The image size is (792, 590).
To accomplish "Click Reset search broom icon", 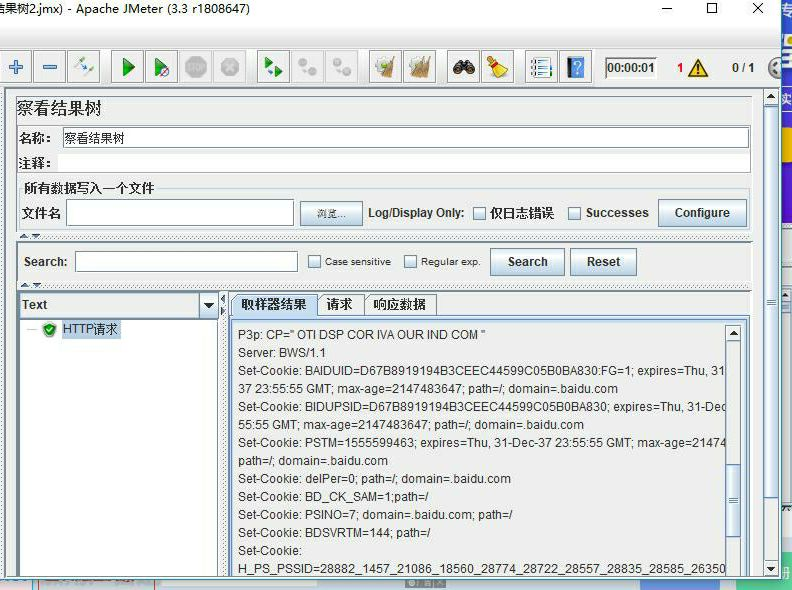I will (498, 67).
